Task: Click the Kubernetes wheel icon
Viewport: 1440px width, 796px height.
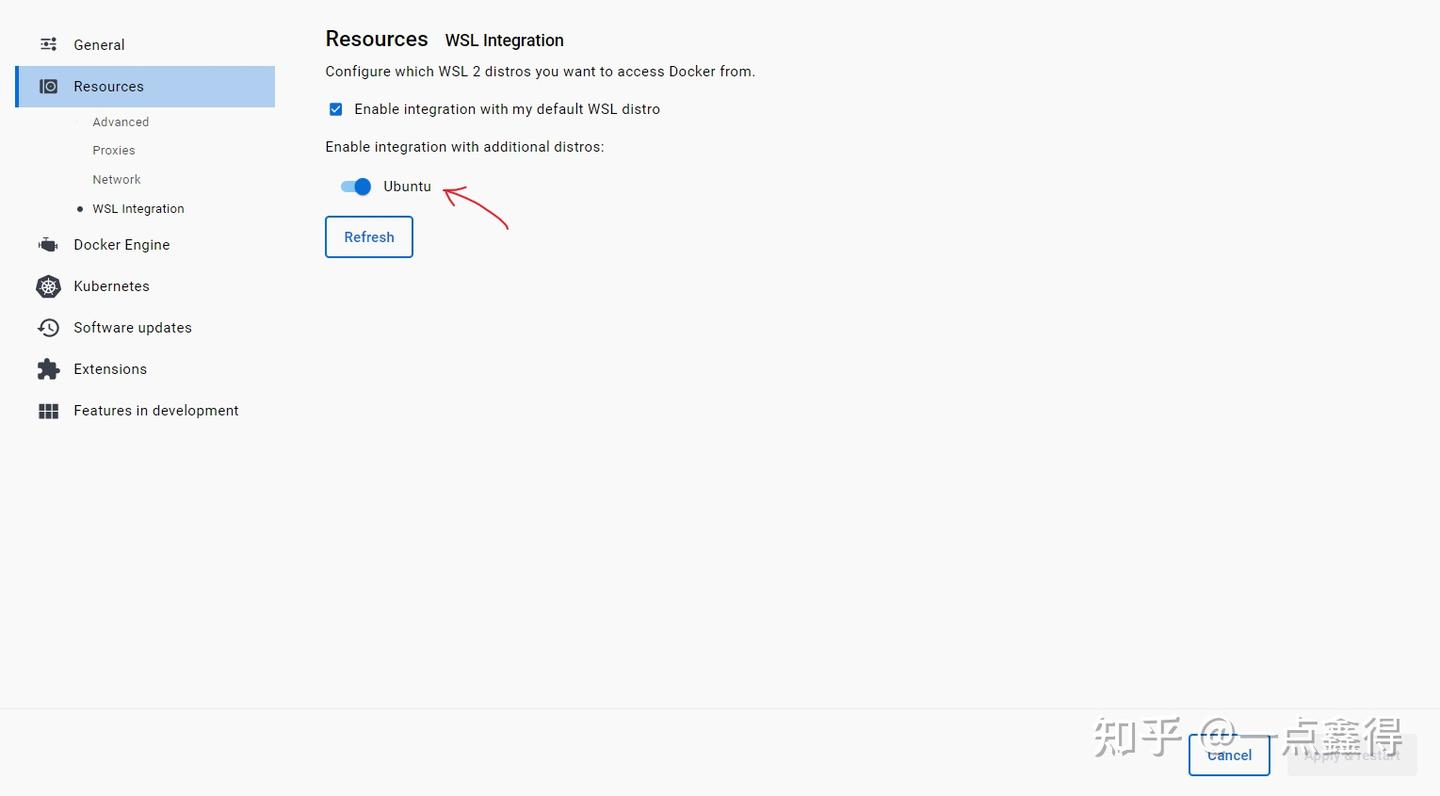Action: 48,286
